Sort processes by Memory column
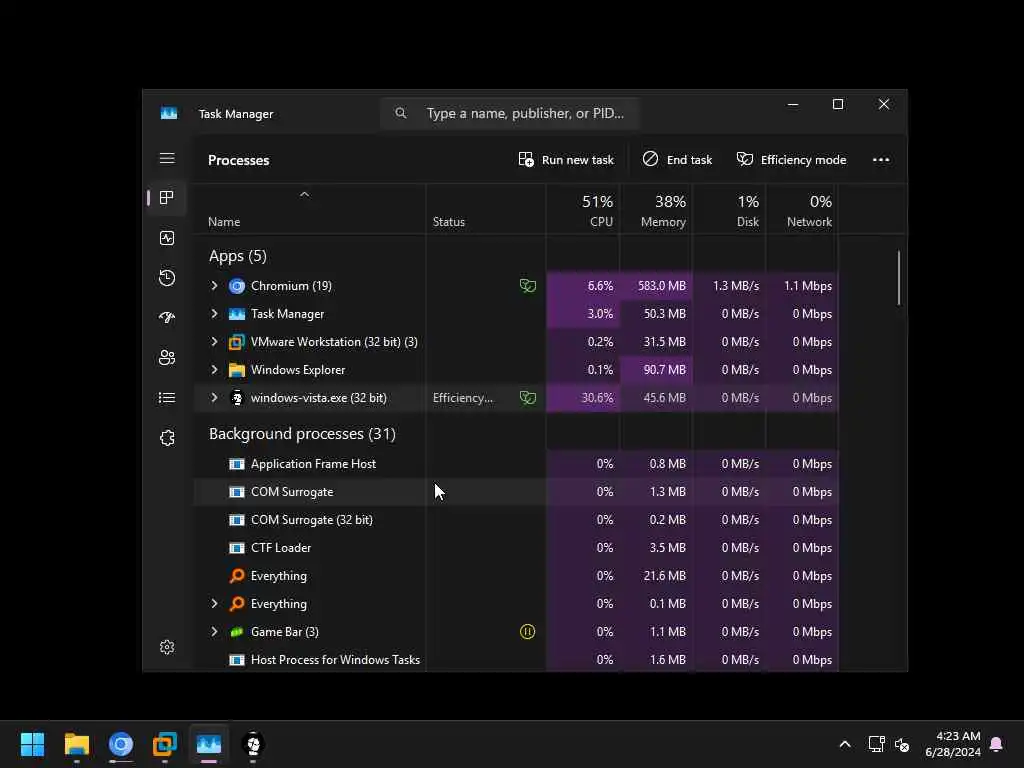 [656, 209]
